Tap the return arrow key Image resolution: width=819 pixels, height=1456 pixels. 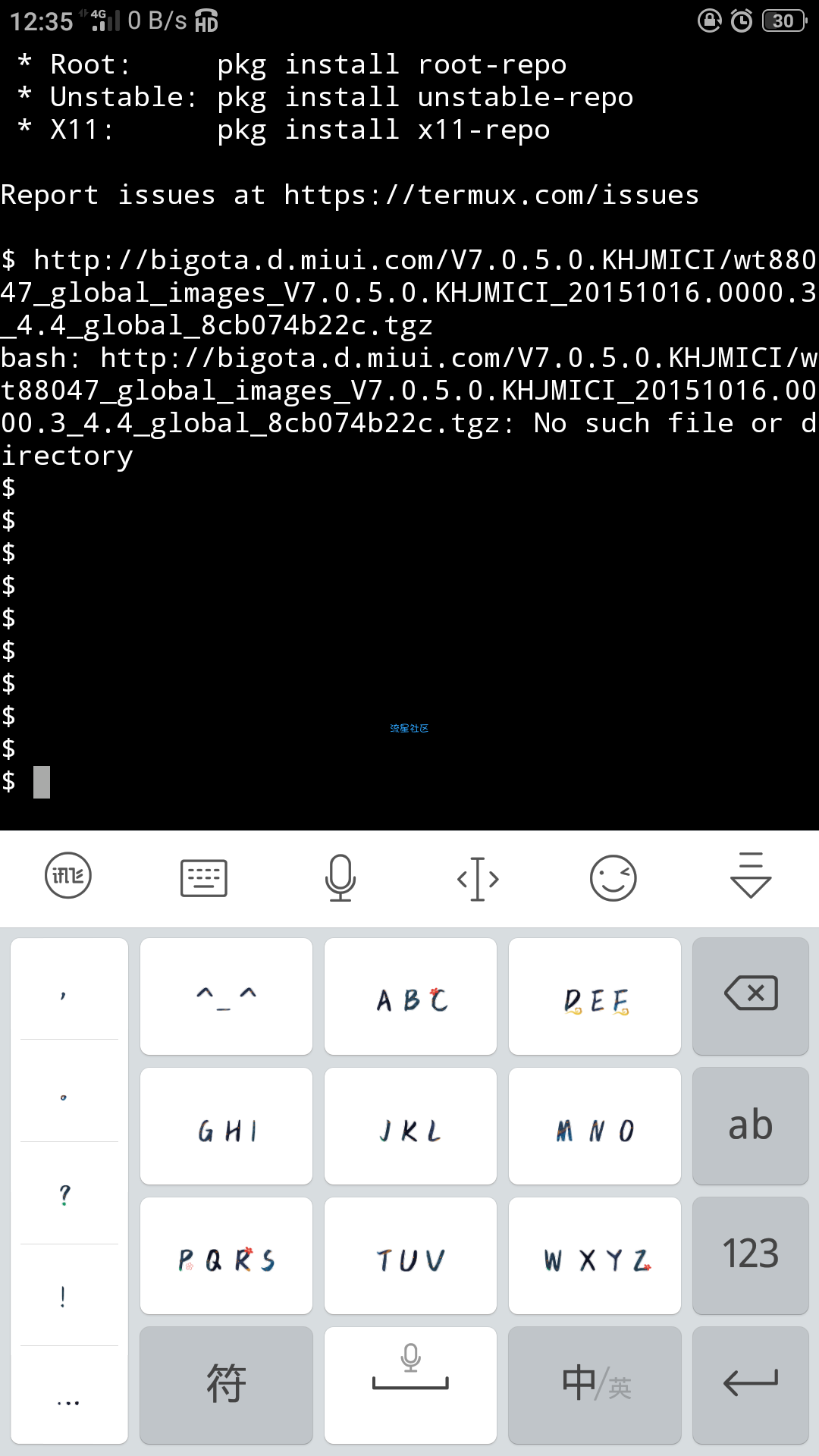point(751,1385)
